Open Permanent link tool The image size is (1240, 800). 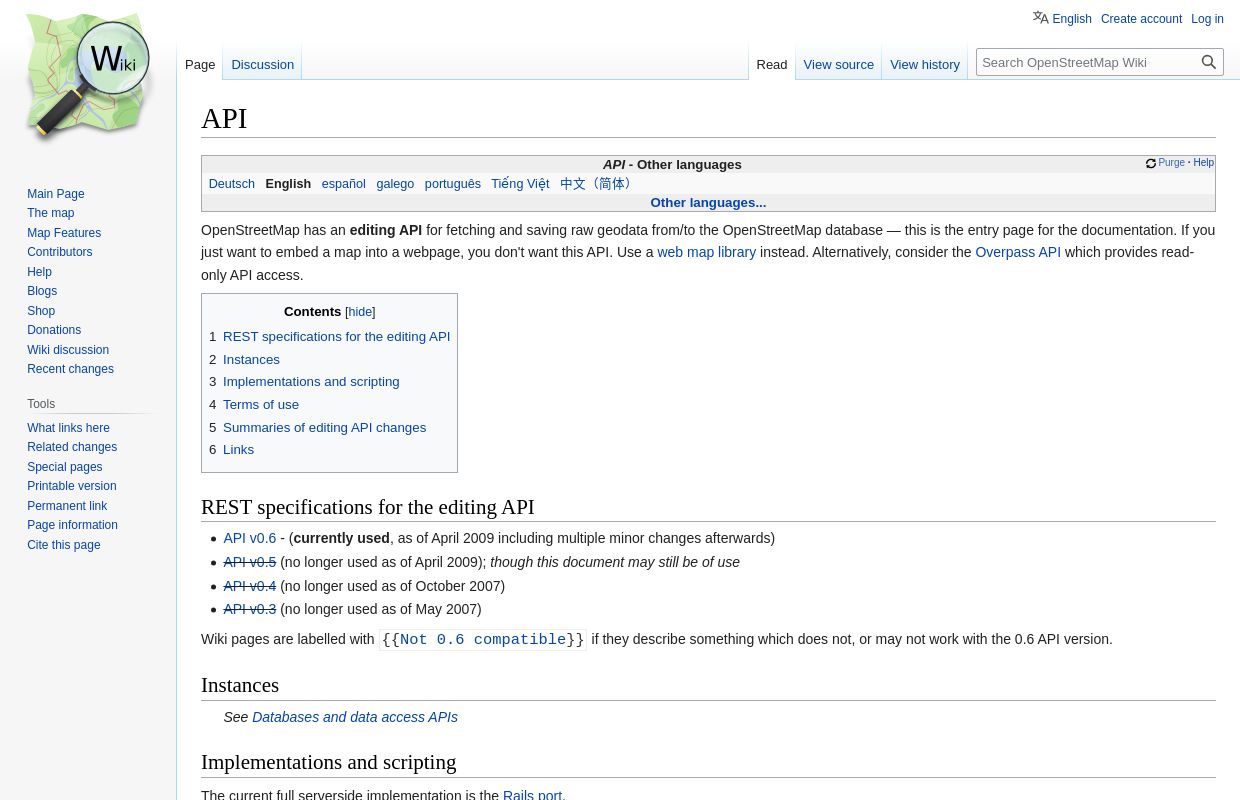tap(67, 506)
